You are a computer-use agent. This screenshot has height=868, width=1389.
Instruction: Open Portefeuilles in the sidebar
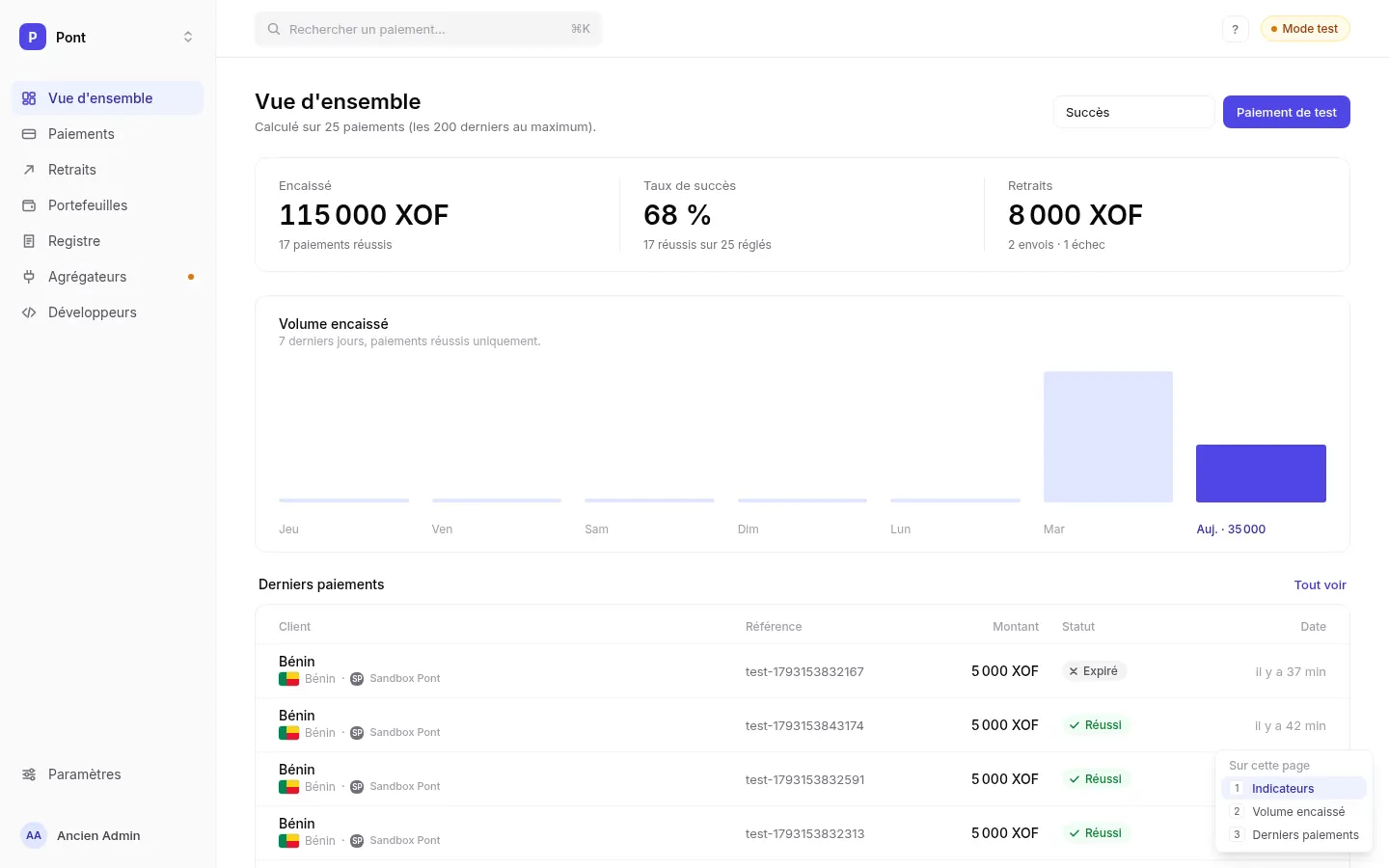[x=108, y=205]
